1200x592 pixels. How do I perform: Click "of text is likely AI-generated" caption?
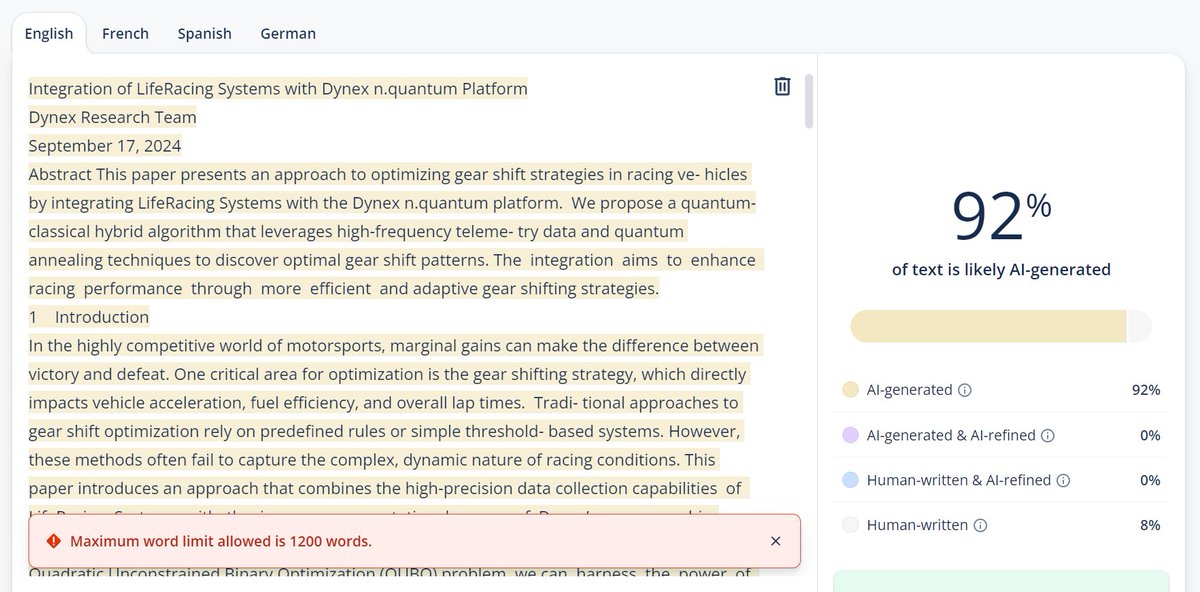[x=1001, y=270]
